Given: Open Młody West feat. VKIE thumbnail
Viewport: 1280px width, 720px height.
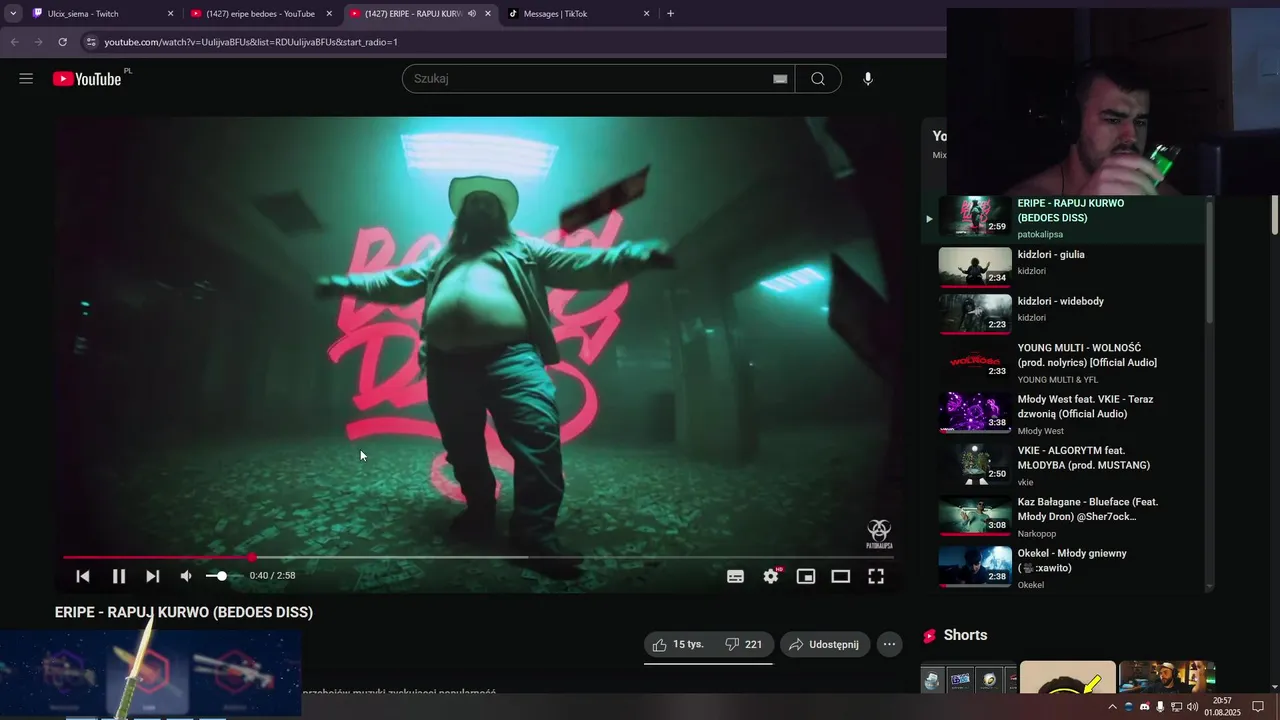Looking at the screenshot, I should click(x=975, y=411).
